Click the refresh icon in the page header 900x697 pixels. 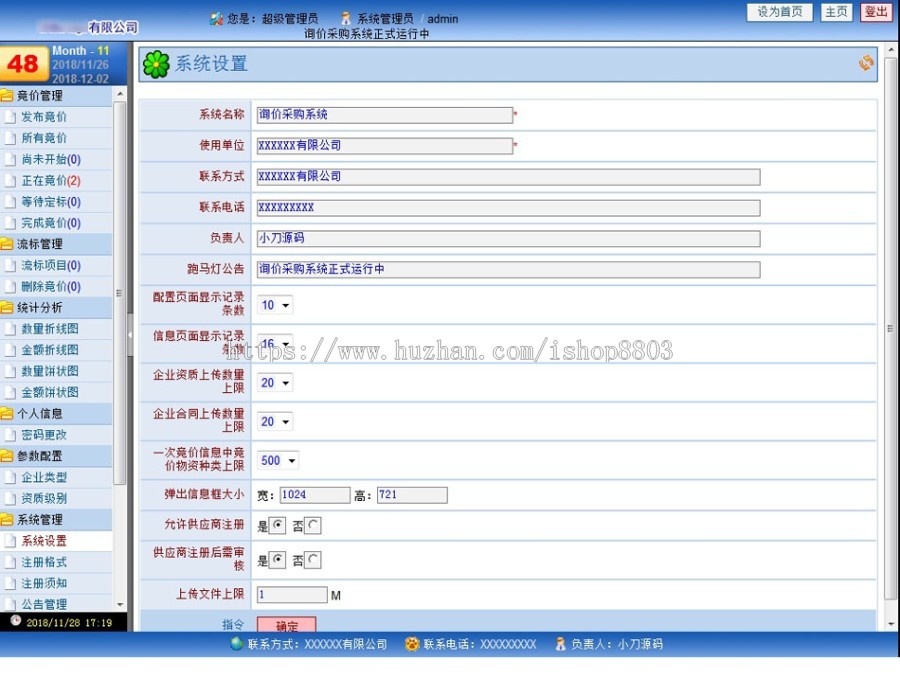tap(866, 63)
